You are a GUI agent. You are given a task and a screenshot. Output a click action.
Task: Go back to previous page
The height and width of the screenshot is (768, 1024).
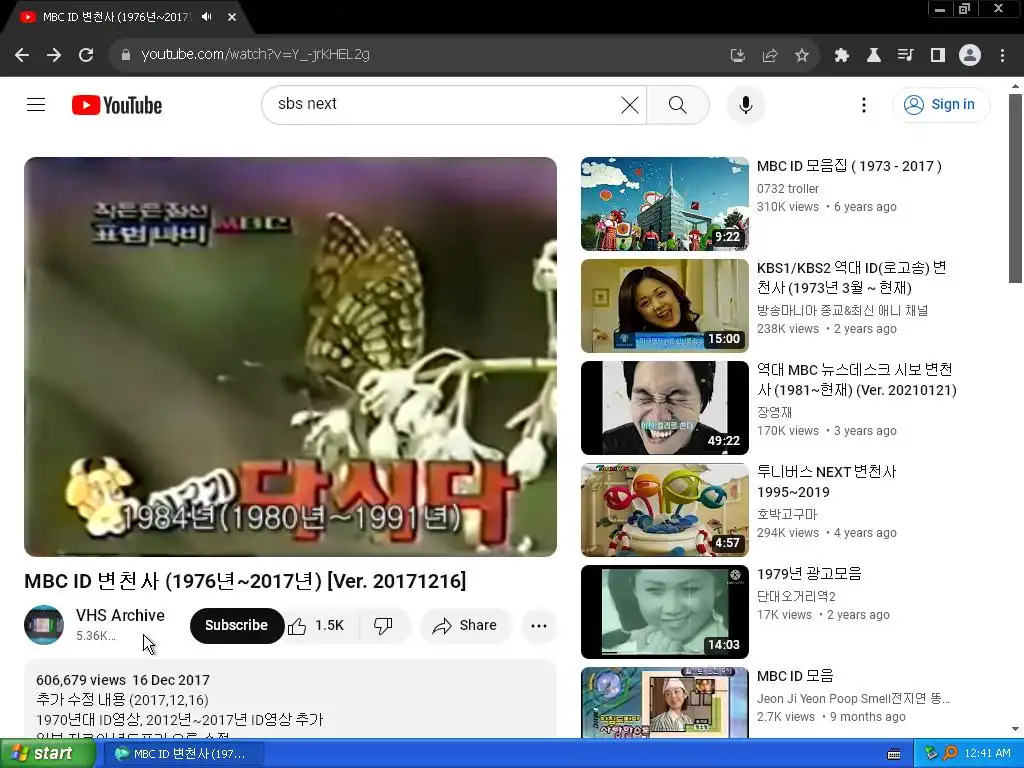coord(22,55)
